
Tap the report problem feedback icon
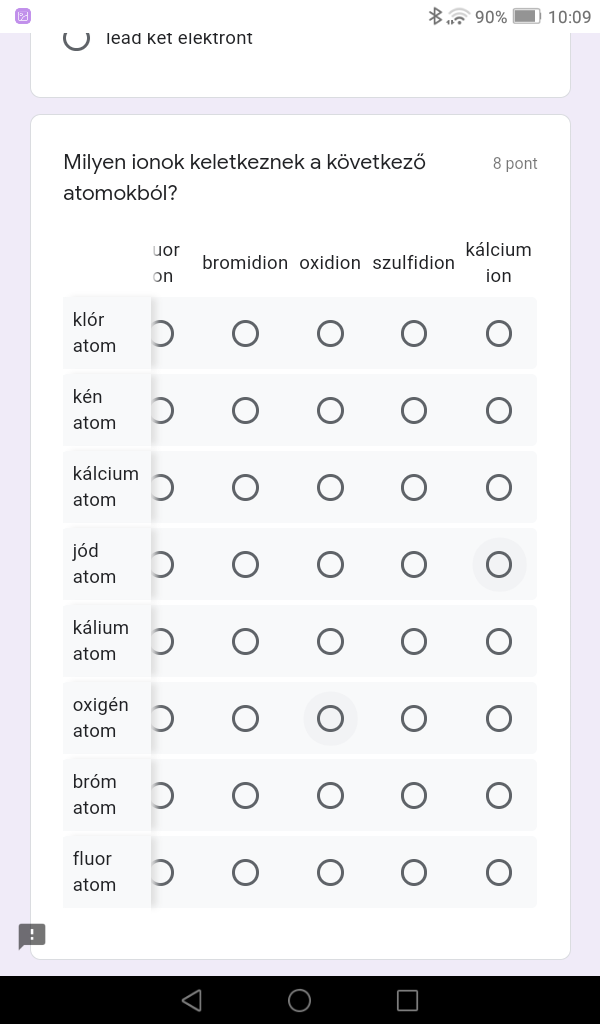32,936
